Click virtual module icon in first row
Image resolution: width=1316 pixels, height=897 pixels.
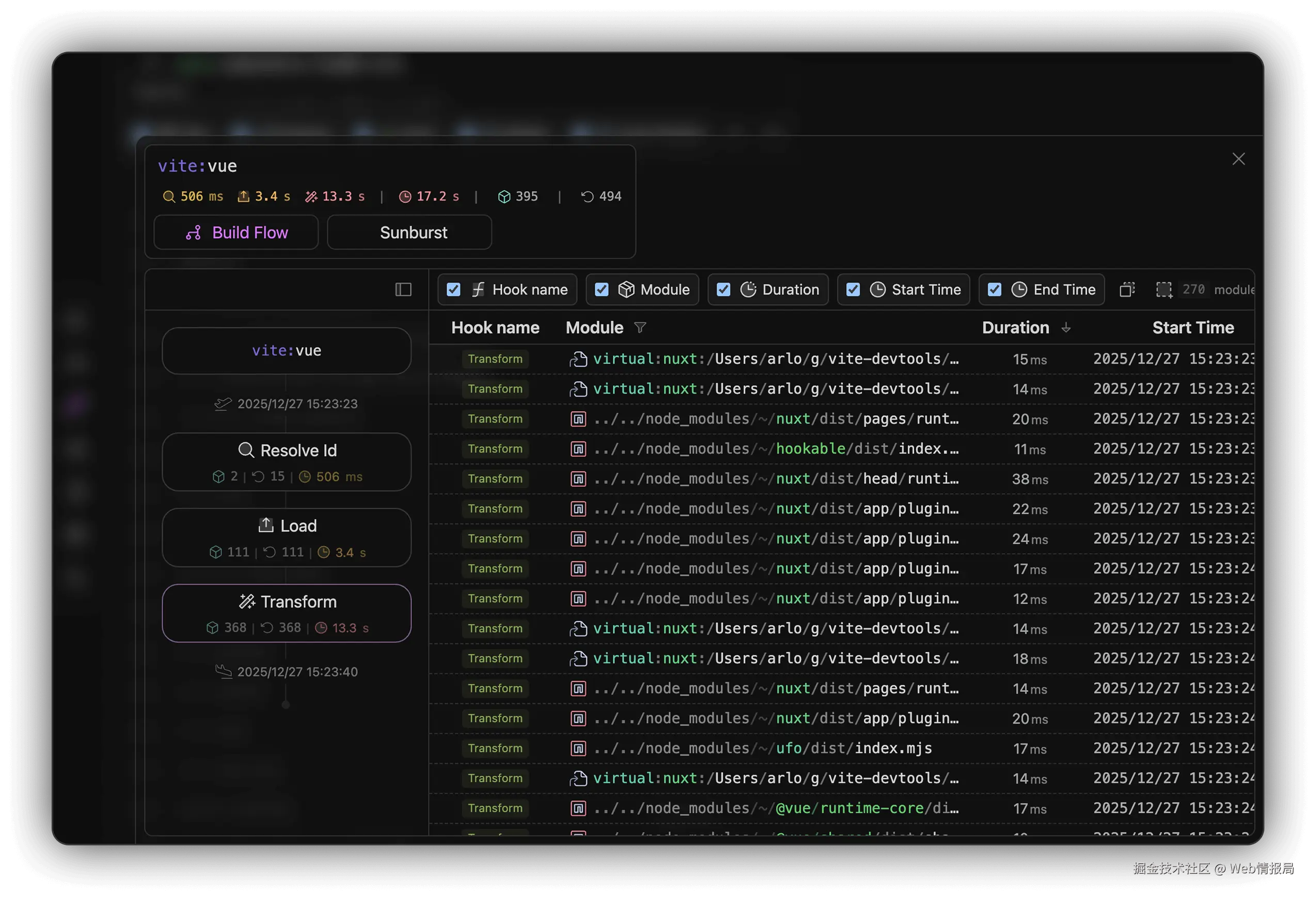pyautogui.click(x=578, y=359)
